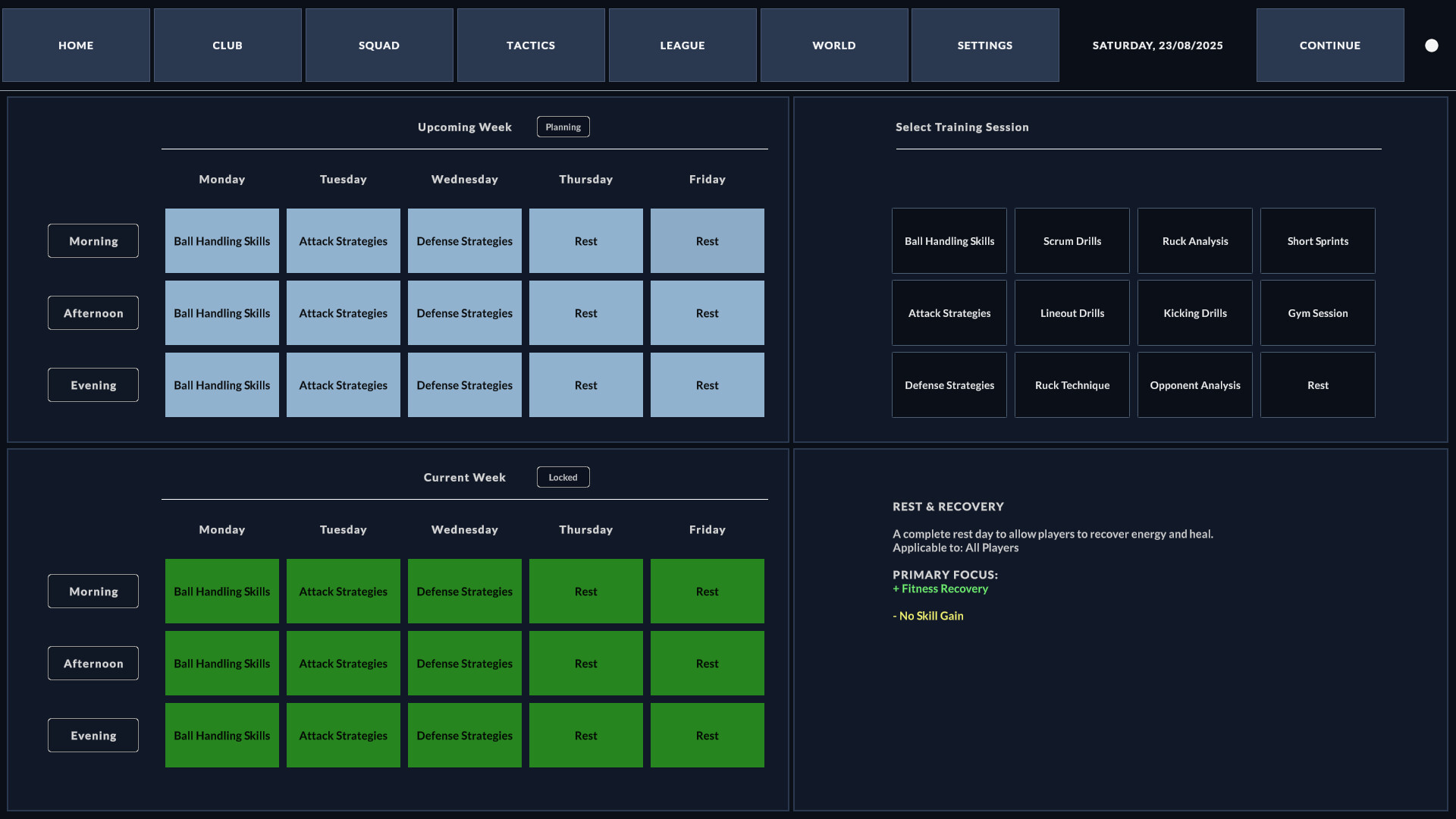Click the PRIMARY FOCUS label
Viewport: 1456px width, 819px height.
(x=946, y=575)
